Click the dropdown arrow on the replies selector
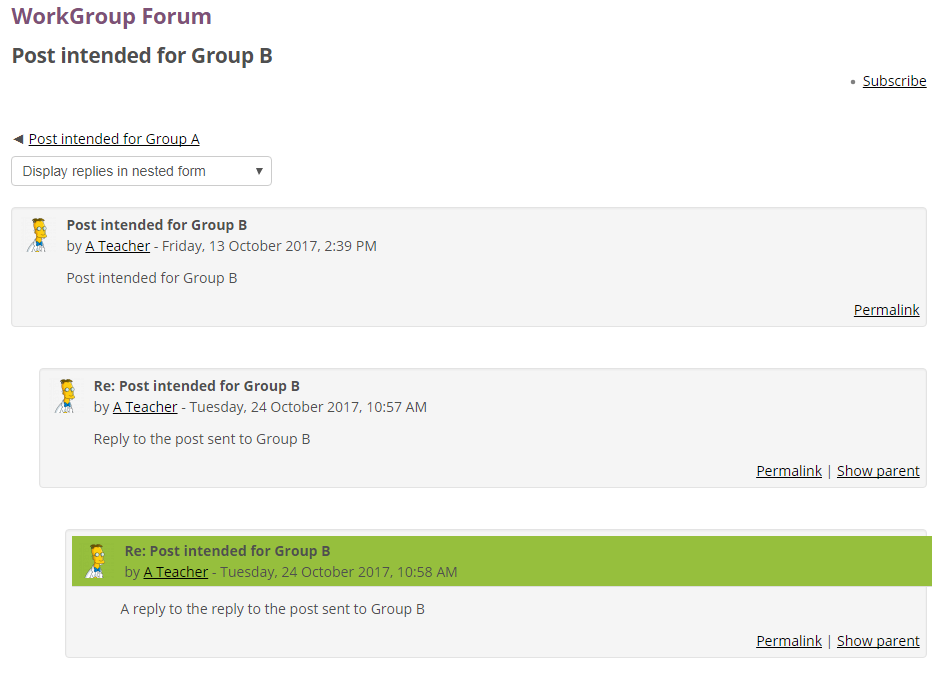This screenshot has width=939, height=681. (x=259, y=171)
